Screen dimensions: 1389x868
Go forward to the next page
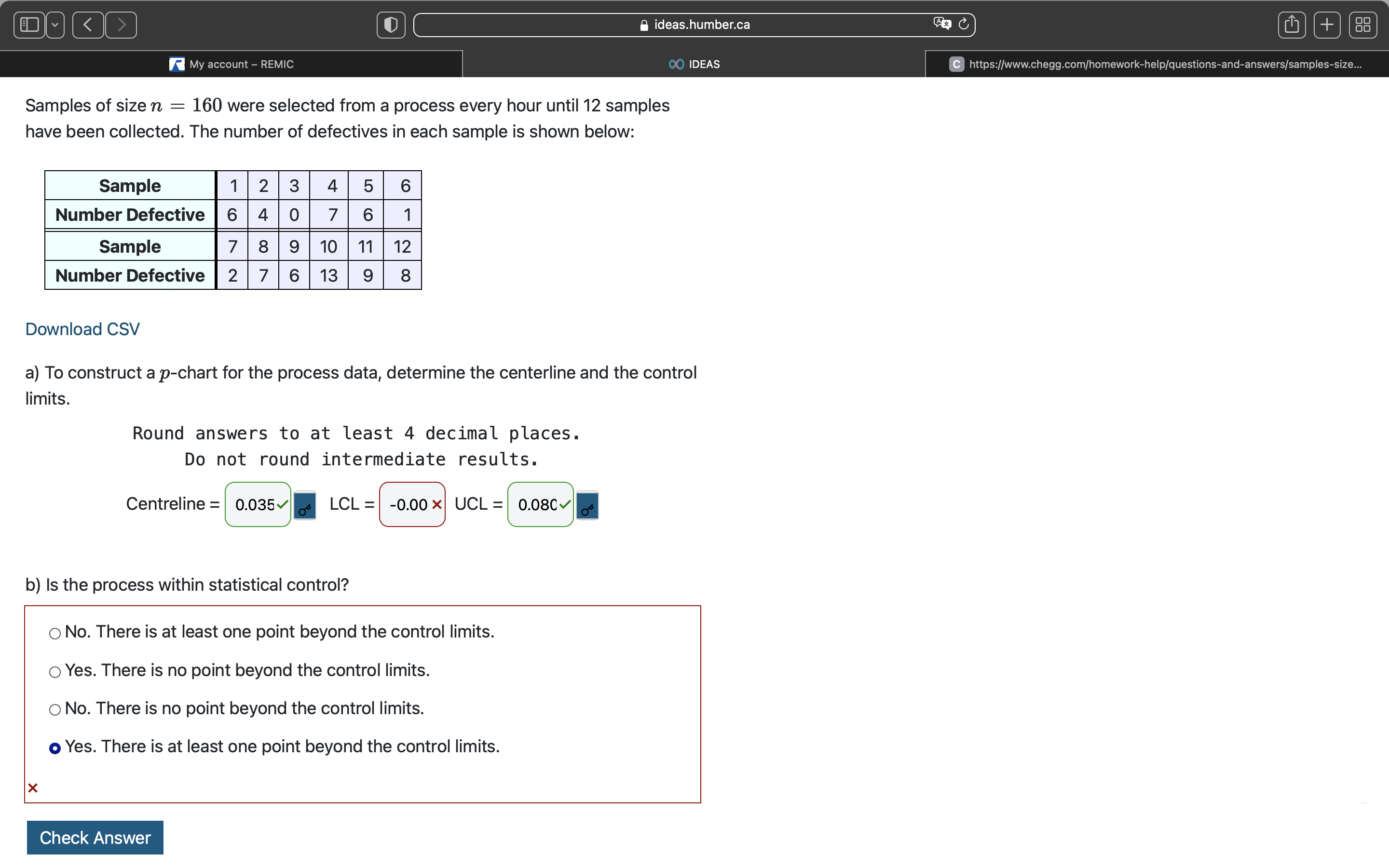coord(121,25)
